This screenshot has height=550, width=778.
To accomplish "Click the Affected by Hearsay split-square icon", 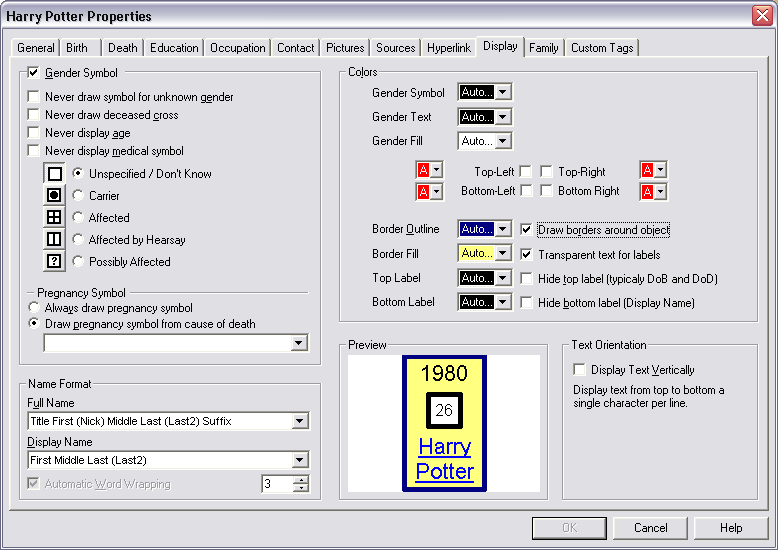I will point(54,239).
